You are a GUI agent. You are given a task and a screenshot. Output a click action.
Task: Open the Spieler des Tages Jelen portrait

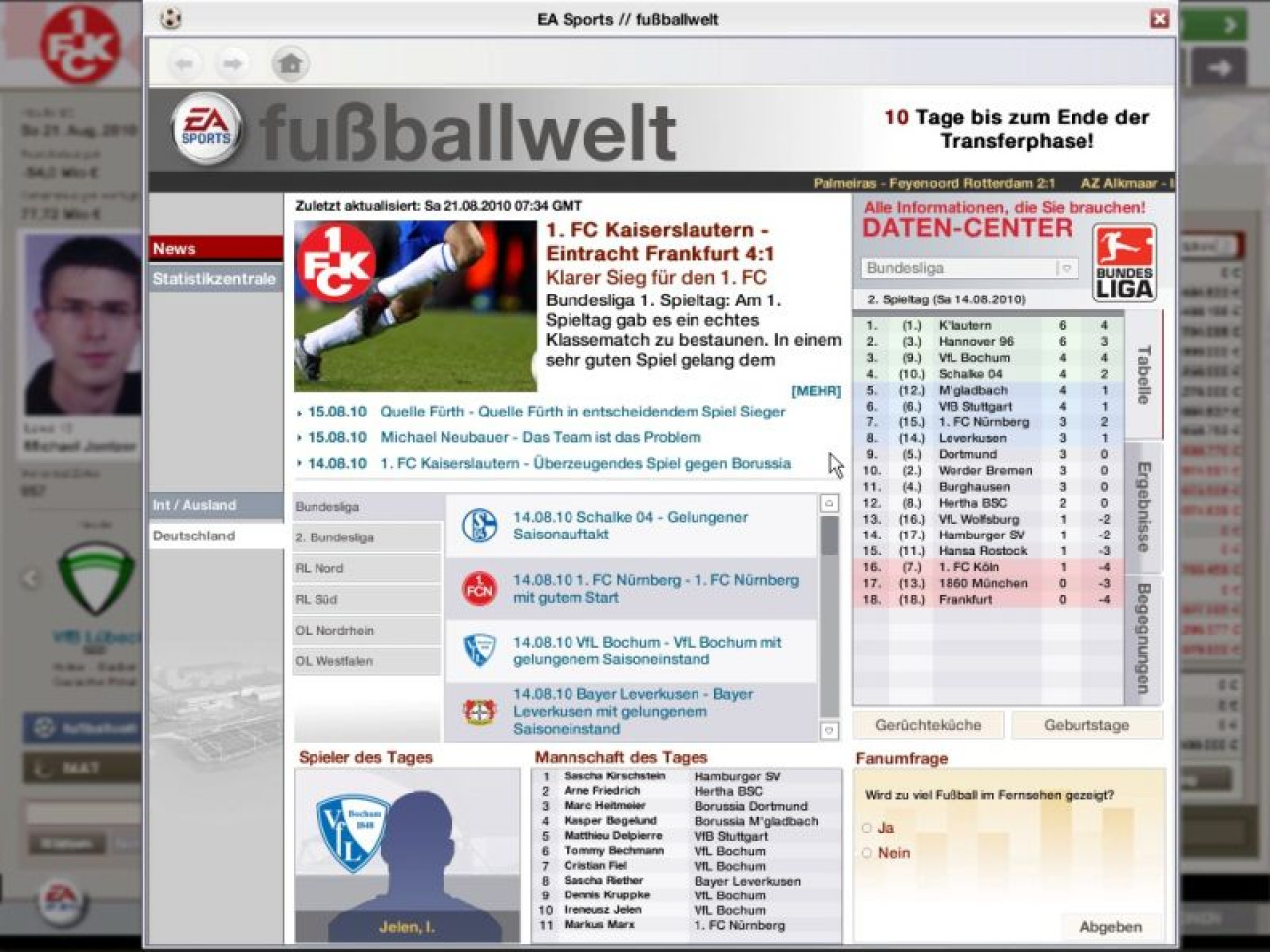(x=407, y=855)
